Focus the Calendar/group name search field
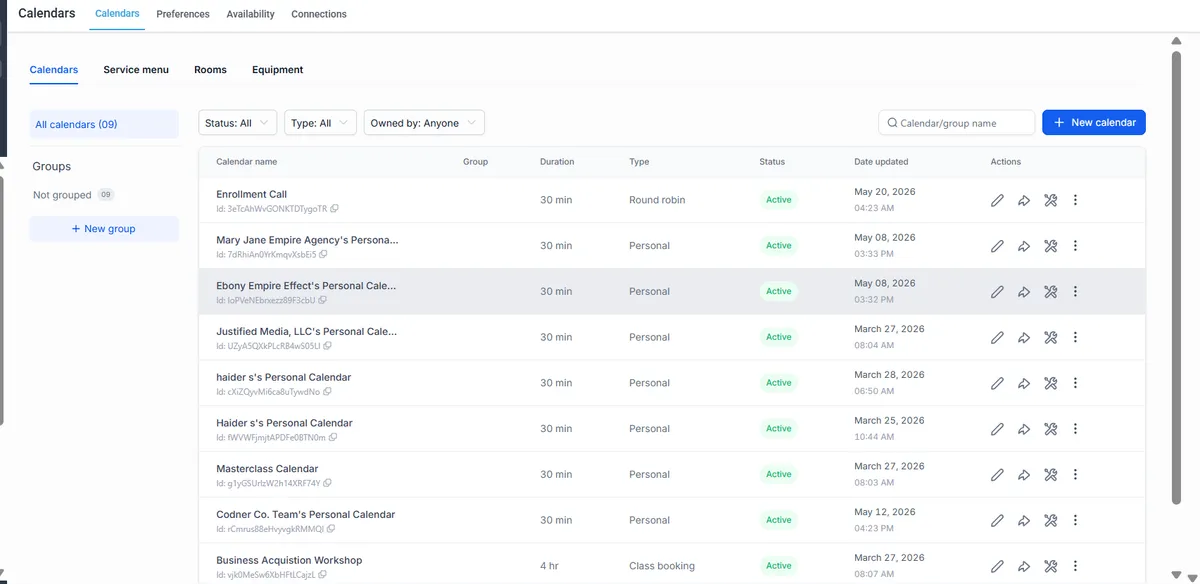Image resolution: width=1200 pixels, height=584 pixels. (x=956, y=123)
